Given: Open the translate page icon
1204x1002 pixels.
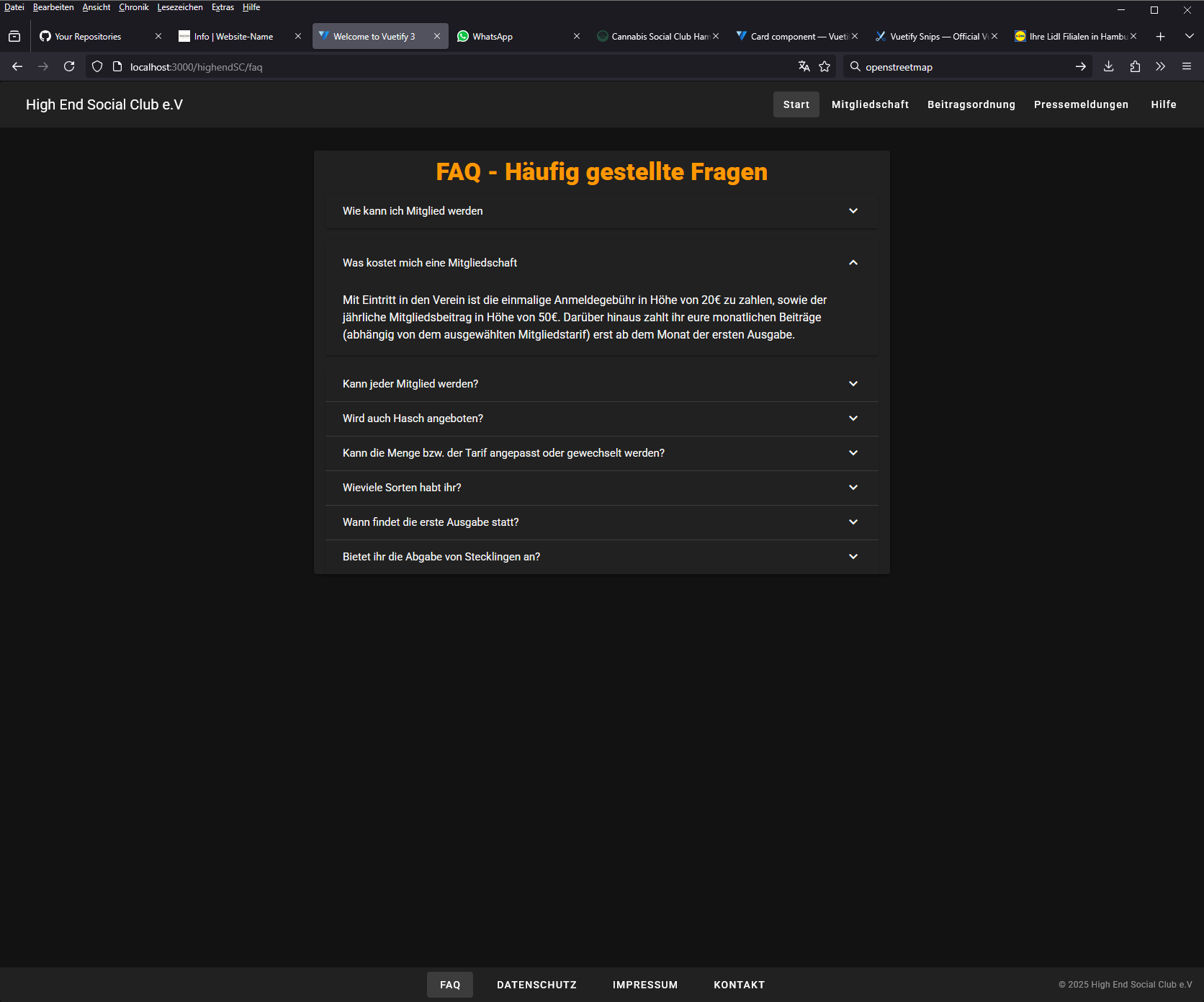Looking at the screenshot, I should pos(804,66).
